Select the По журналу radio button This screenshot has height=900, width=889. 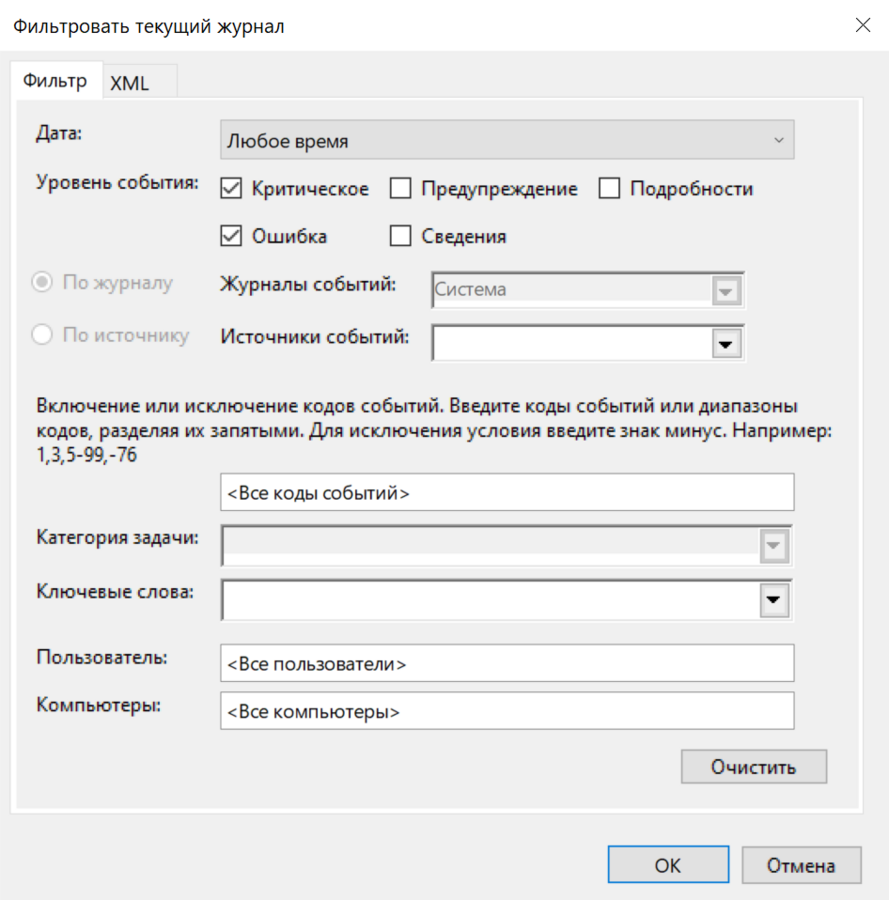pos(43,283)
